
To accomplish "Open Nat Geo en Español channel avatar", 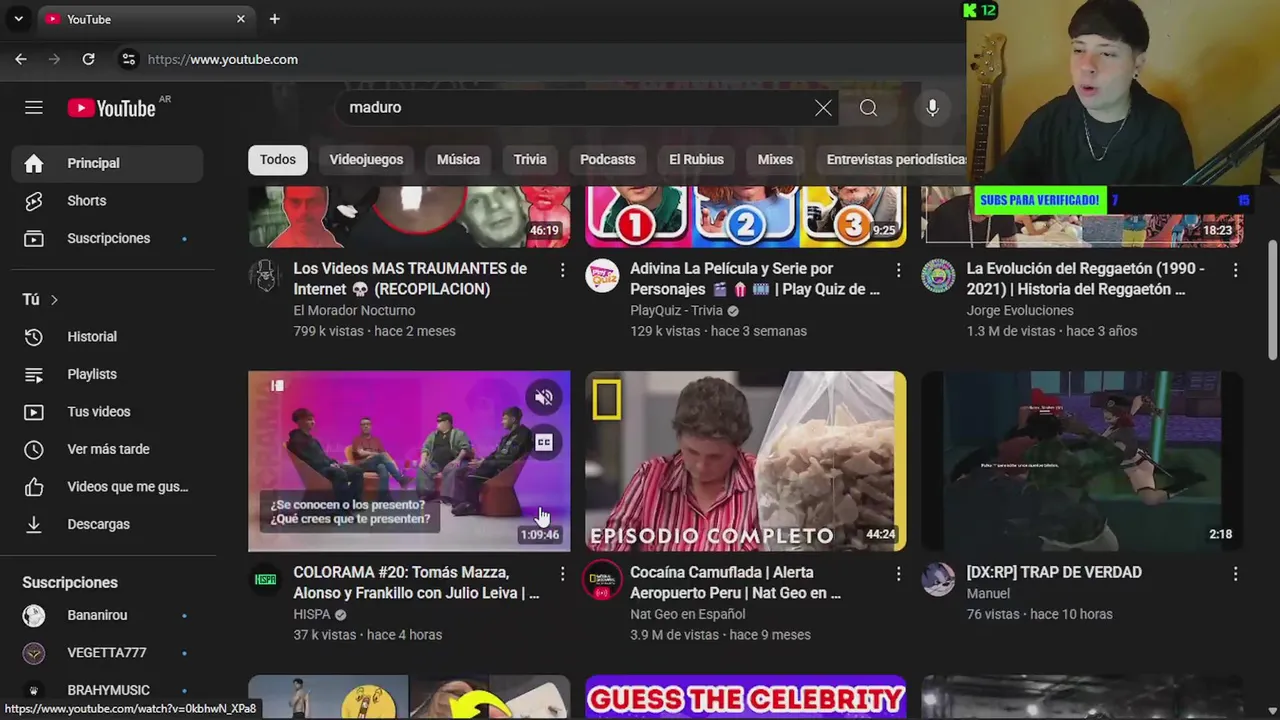I will click(602, 579).
